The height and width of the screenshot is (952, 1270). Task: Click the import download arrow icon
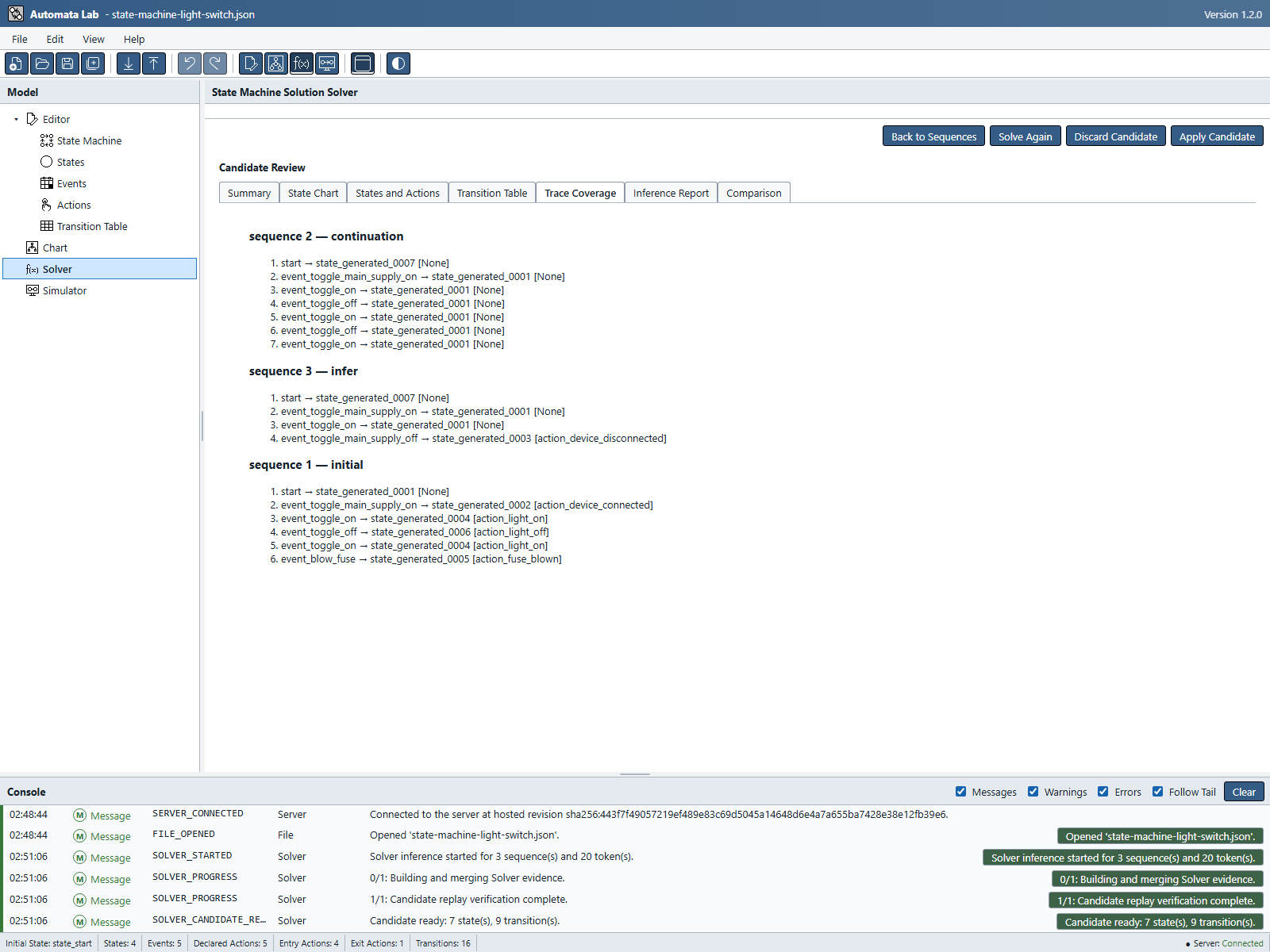(x=129, y=63)
